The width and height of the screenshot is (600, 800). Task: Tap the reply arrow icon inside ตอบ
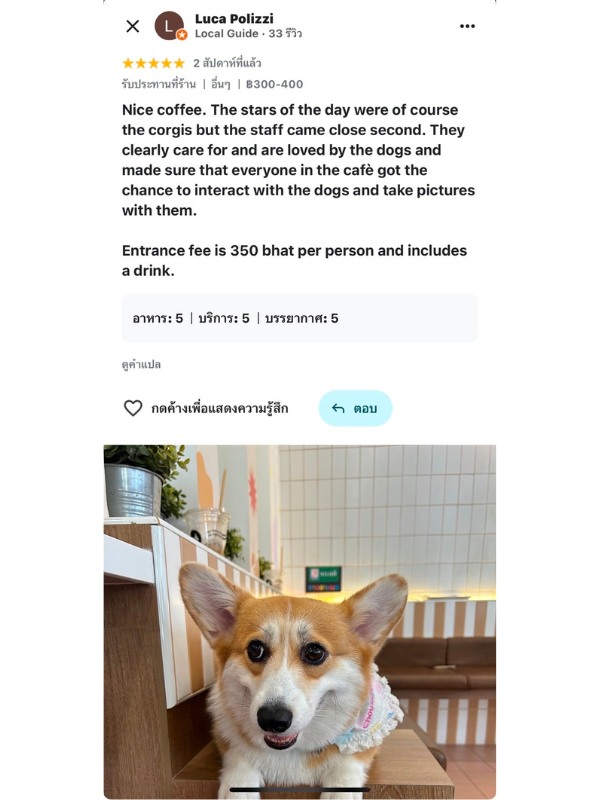[x=338, y=408]
